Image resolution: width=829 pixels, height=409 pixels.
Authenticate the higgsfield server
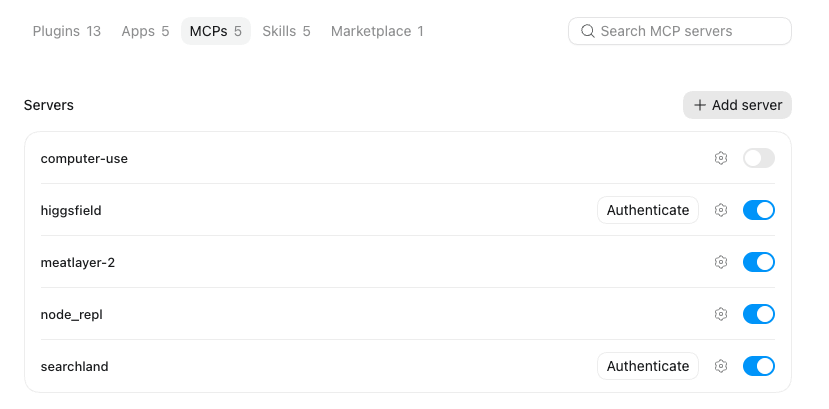click(648, 210)
